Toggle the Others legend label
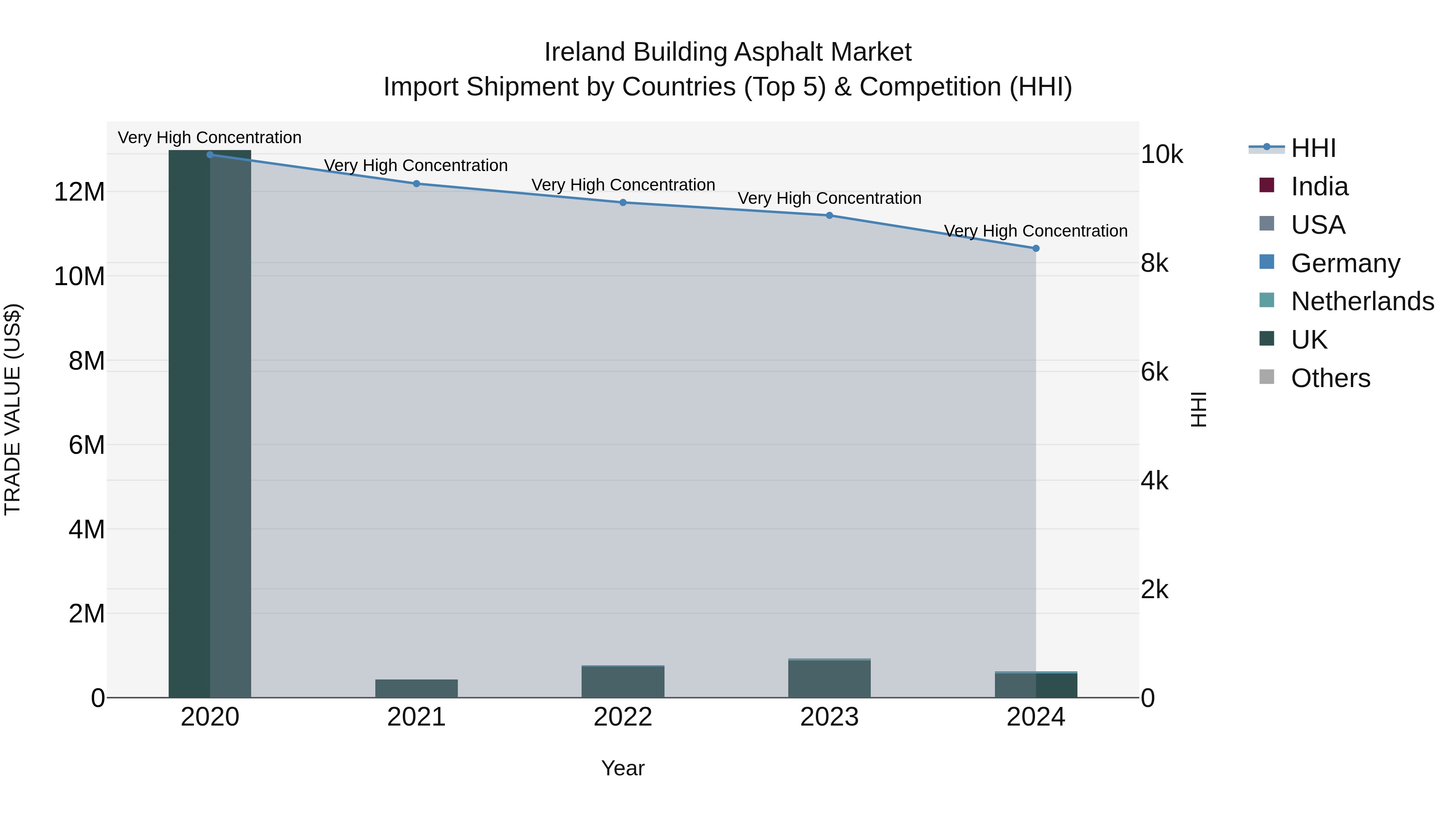The width and height of the screenshot is (1456, 819). coord(1331,378)
